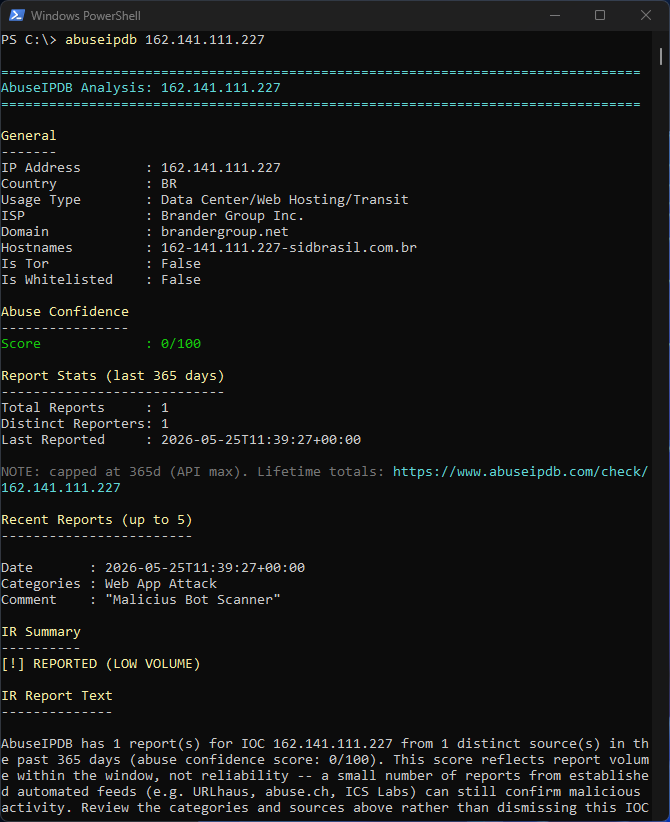Click 'Data Center/Web Hosting/Transit' usage type

[285, 200]
